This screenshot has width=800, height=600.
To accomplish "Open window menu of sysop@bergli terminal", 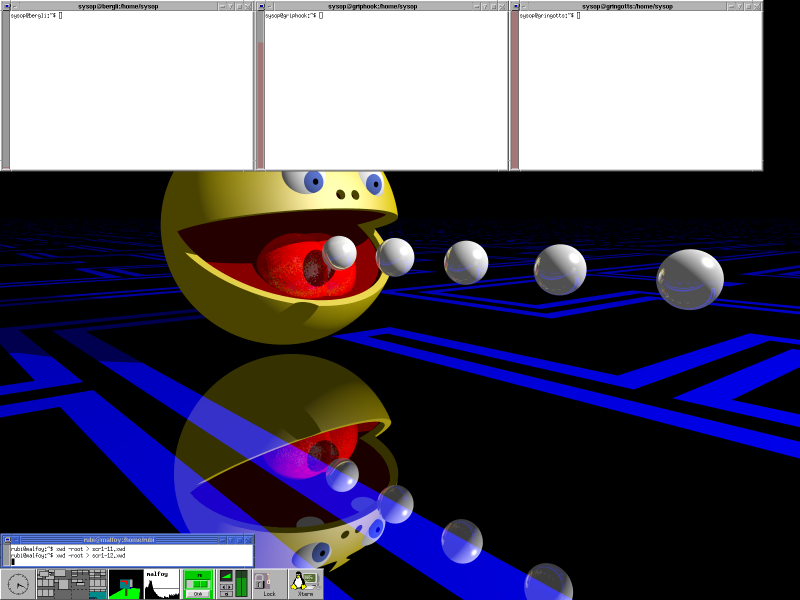I will 7,6.
